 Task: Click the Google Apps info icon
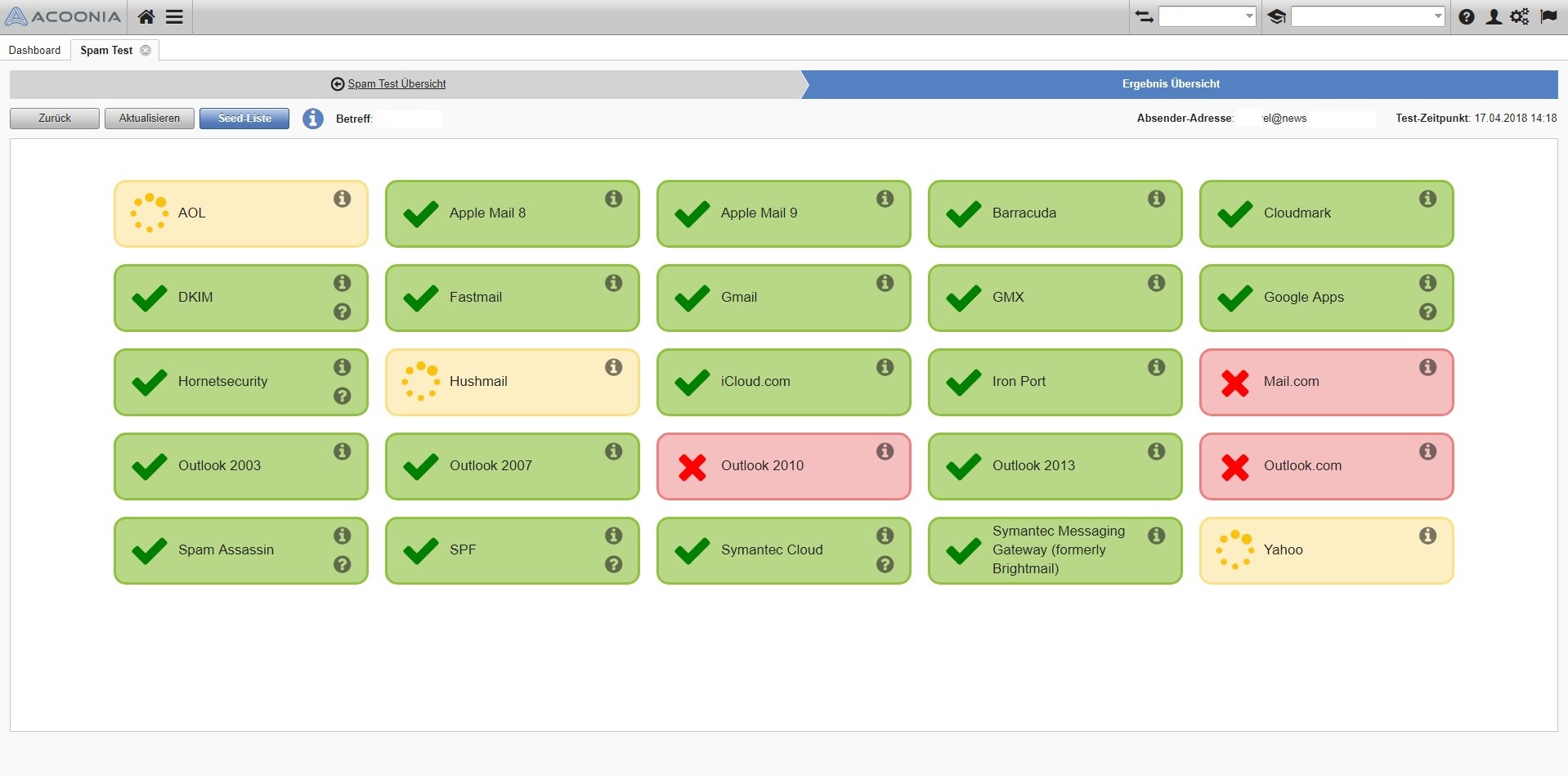coord(1428,283)
